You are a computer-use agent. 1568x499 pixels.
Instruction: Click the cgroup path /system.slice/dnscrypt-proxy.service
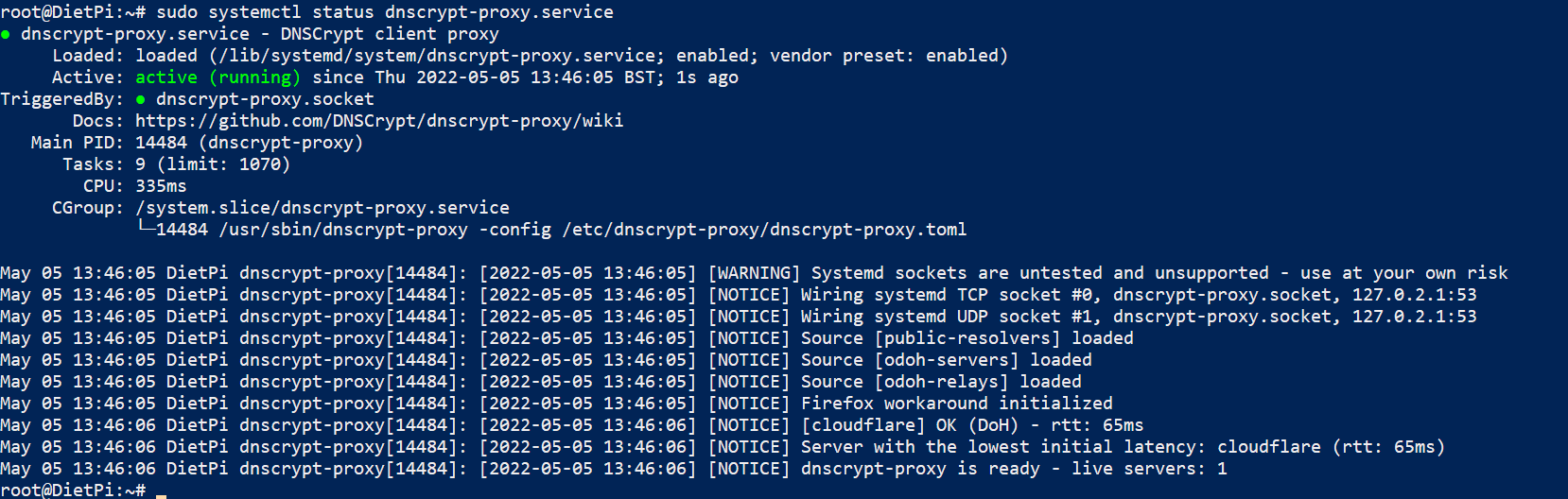[322, 208]
